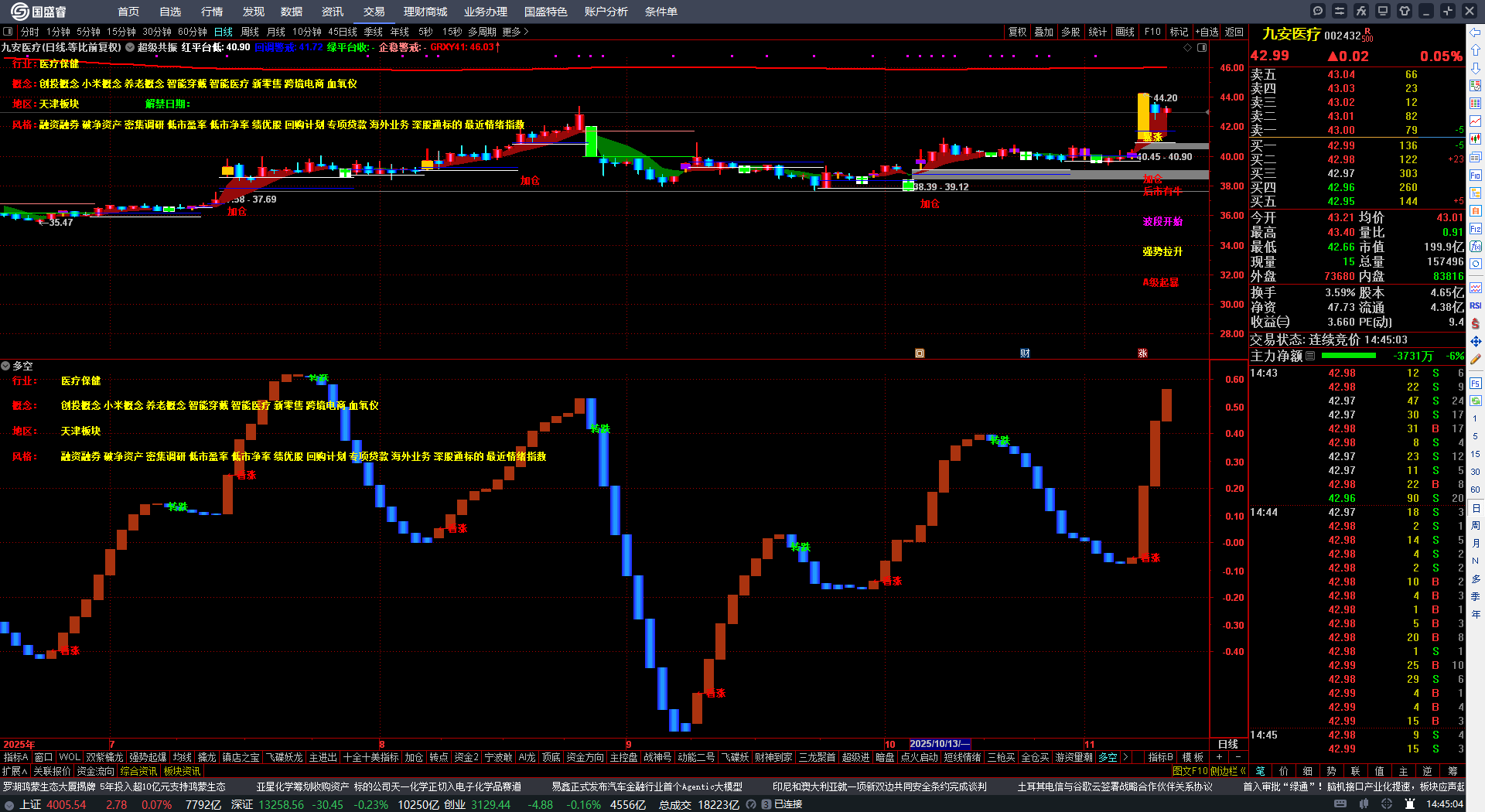Toggle 统计 statistics mode
Image resolution: width=1485 pixels, height=812 pixels.
[1098, 32]
